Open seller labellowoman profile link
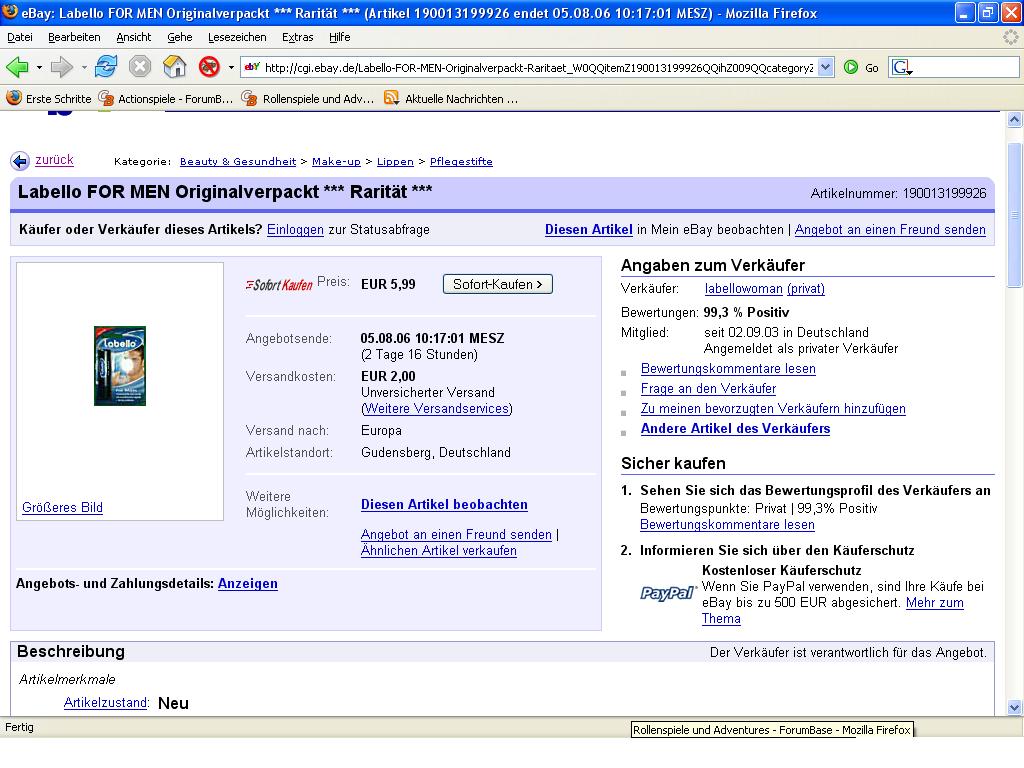Image resolution: width=1024 pixels, height=768 pixels. click(x=743, y=289)
